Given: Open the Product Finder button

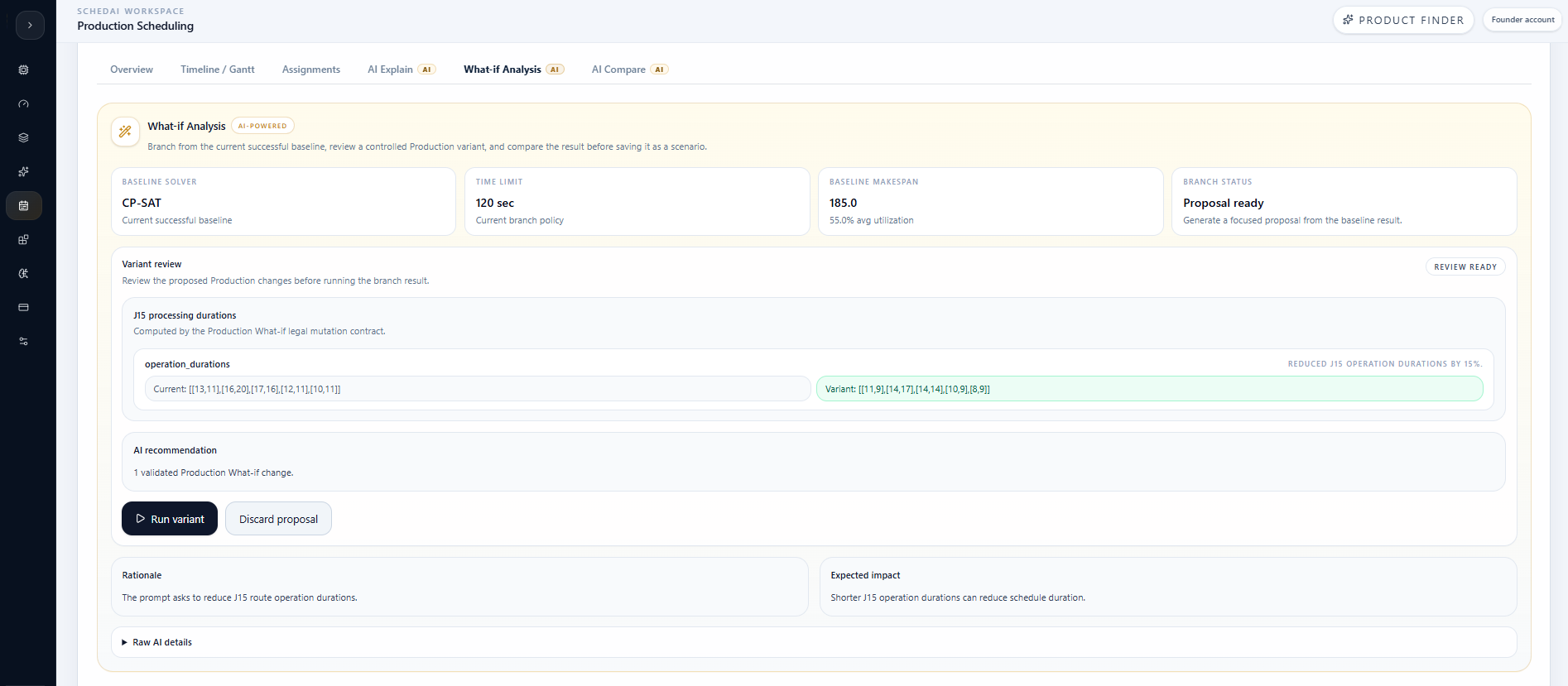Looking at the screenshot, I should [1403, 20].
